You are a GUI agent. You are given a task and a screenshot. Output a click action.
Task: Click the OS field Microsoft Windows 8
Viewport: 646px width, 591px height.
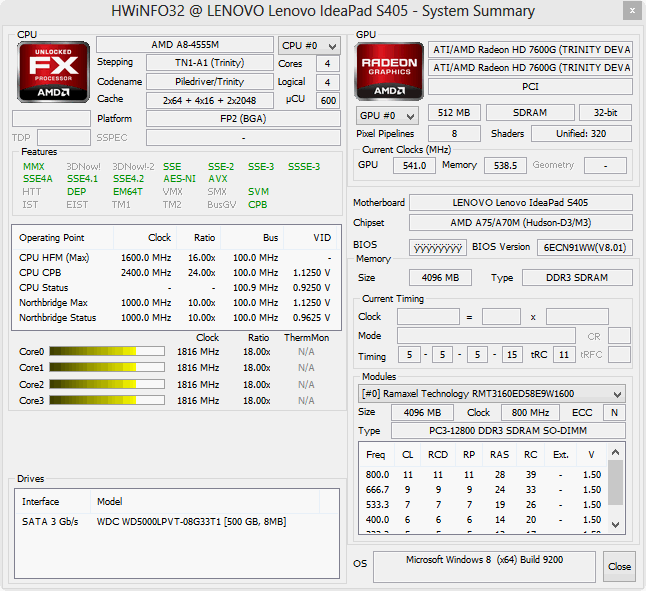(484, 566)
